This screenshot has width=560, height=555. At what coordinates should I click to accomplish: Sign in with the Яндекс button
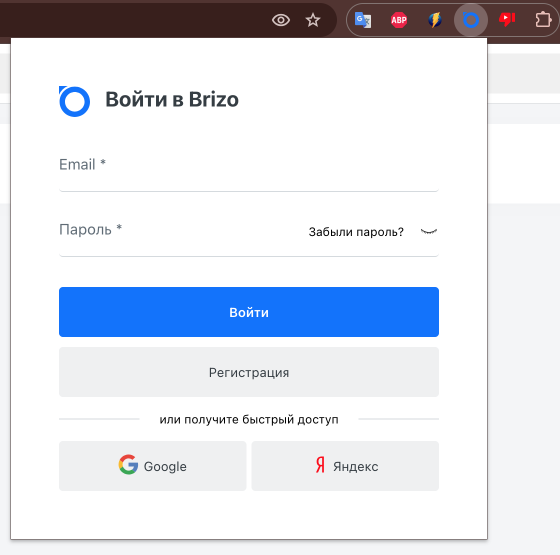click(345, 466)
